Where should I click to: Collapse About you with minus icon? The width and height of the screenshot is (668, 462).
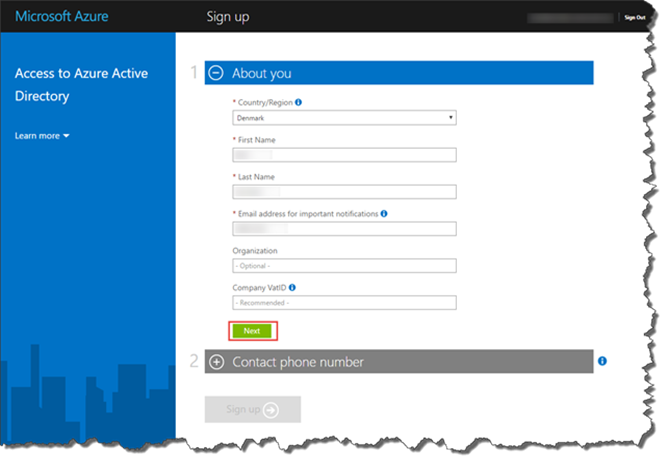click(x=216, y=73)
